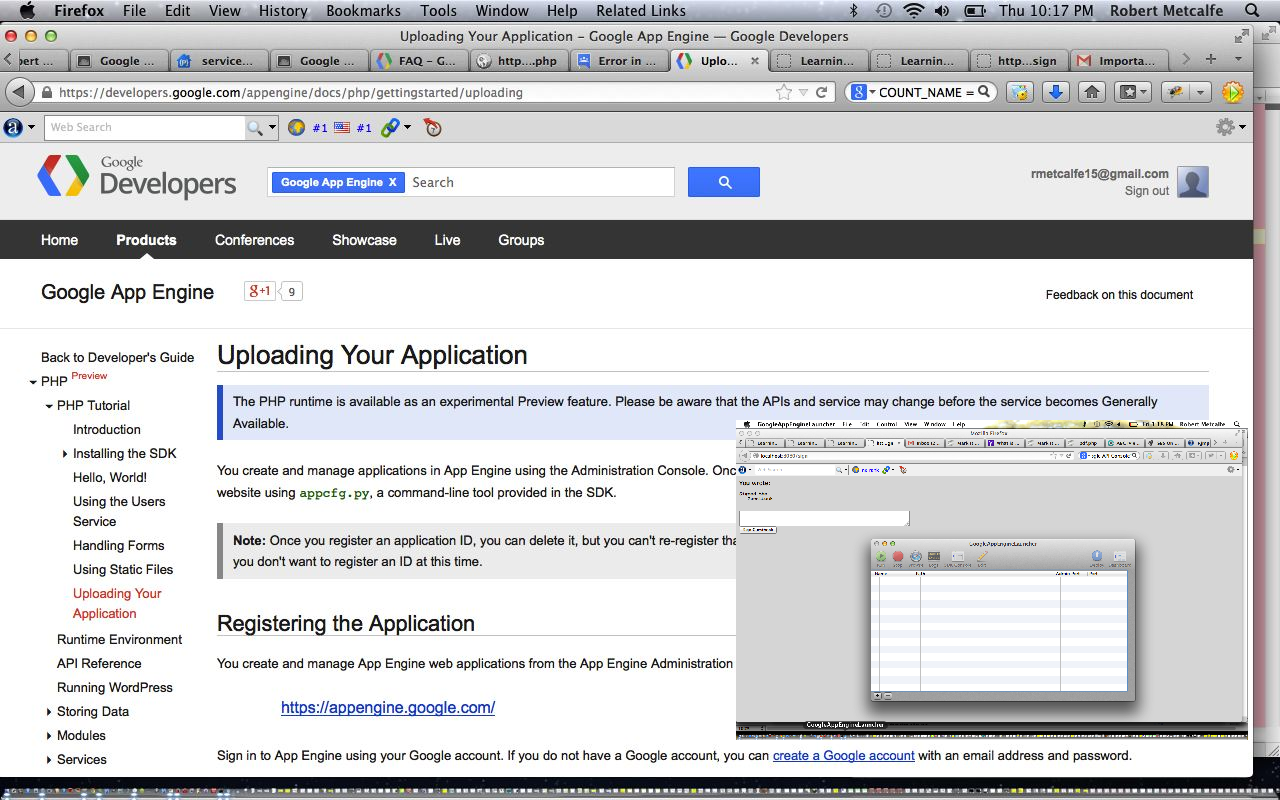Click the user profile avatar picture
Viewport: 1280px width, 800px height.
click(1193, 182)
